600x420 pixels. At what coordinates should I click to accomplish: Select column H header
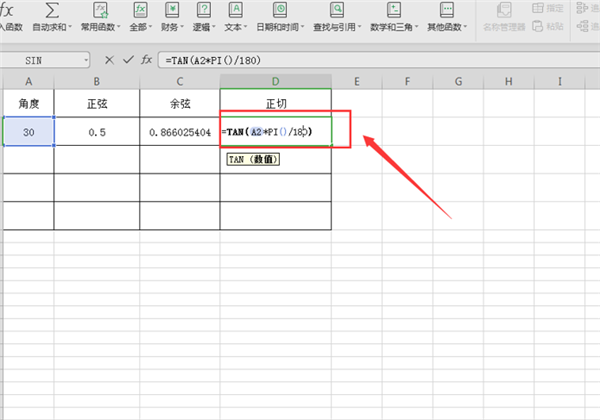[x=509, y=81]
